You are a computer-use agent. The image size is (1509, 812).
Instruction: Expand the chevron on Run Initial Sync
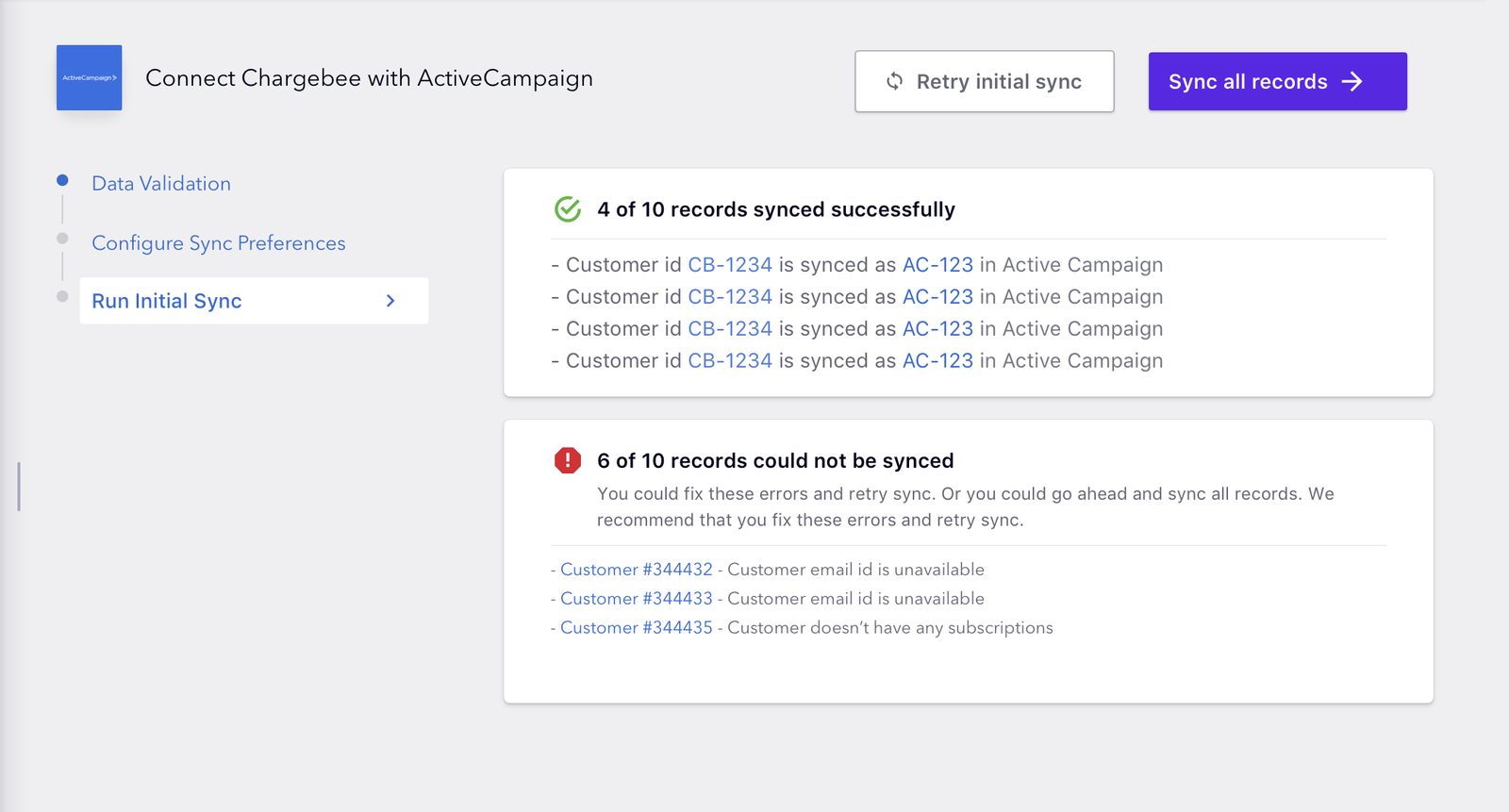pyautogui.click(x=390, y=301)
